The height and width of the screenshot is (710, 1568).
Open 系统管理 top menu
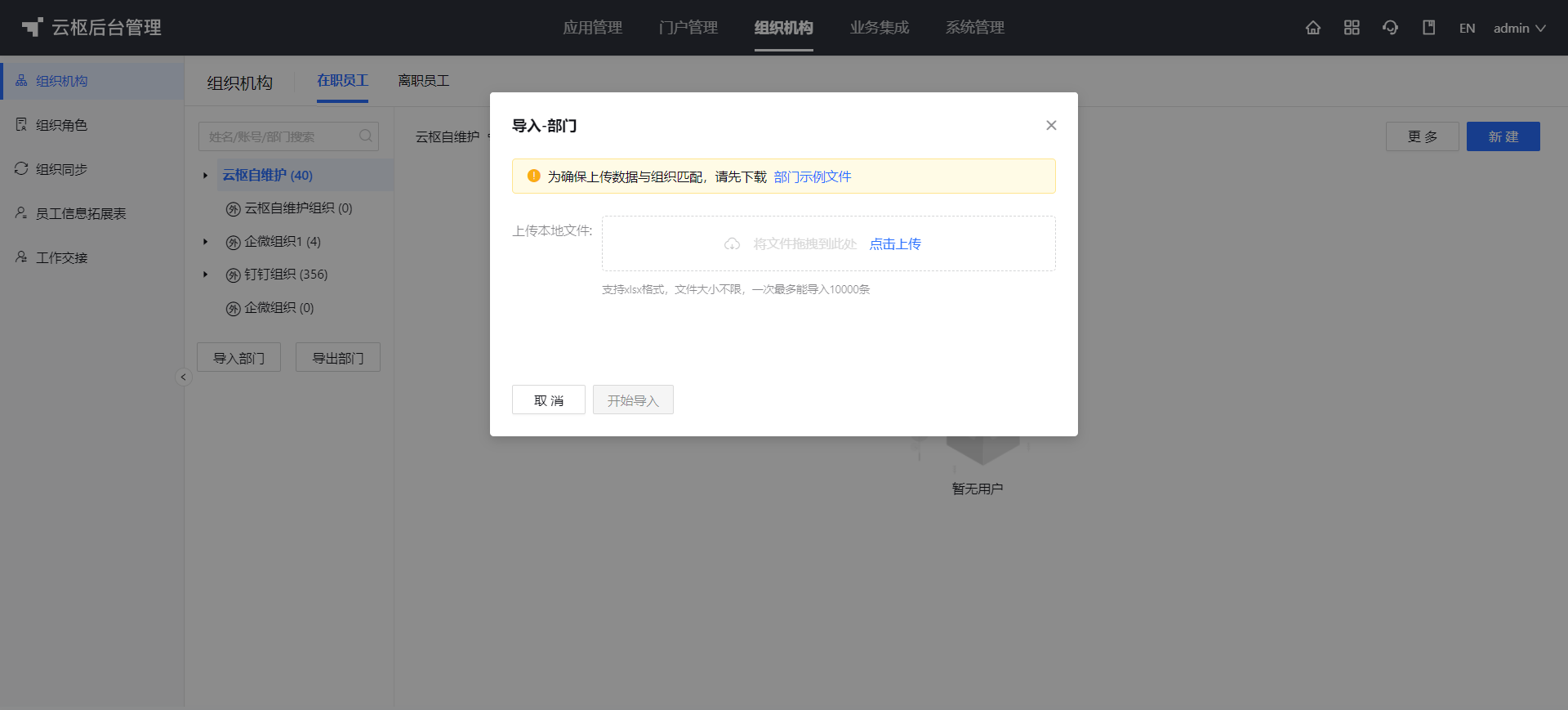click(x=975, y=28)
